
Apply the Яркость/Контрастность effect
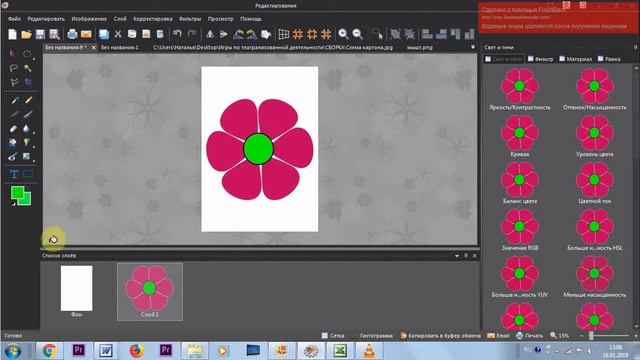pyautogui.click(x=520, y=89)
